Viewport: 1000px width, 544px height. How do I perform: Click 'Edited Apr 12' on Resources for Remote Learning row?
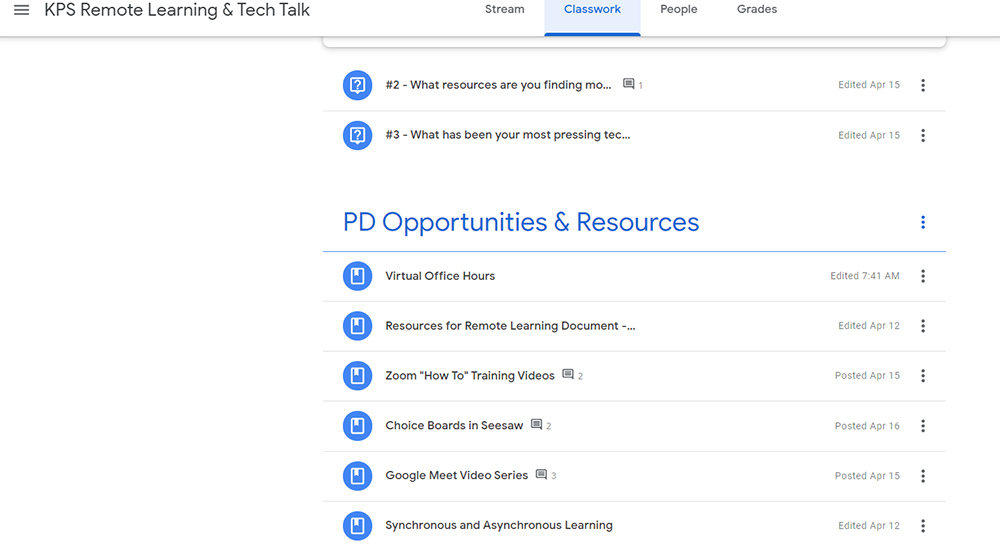pos(869,326)
